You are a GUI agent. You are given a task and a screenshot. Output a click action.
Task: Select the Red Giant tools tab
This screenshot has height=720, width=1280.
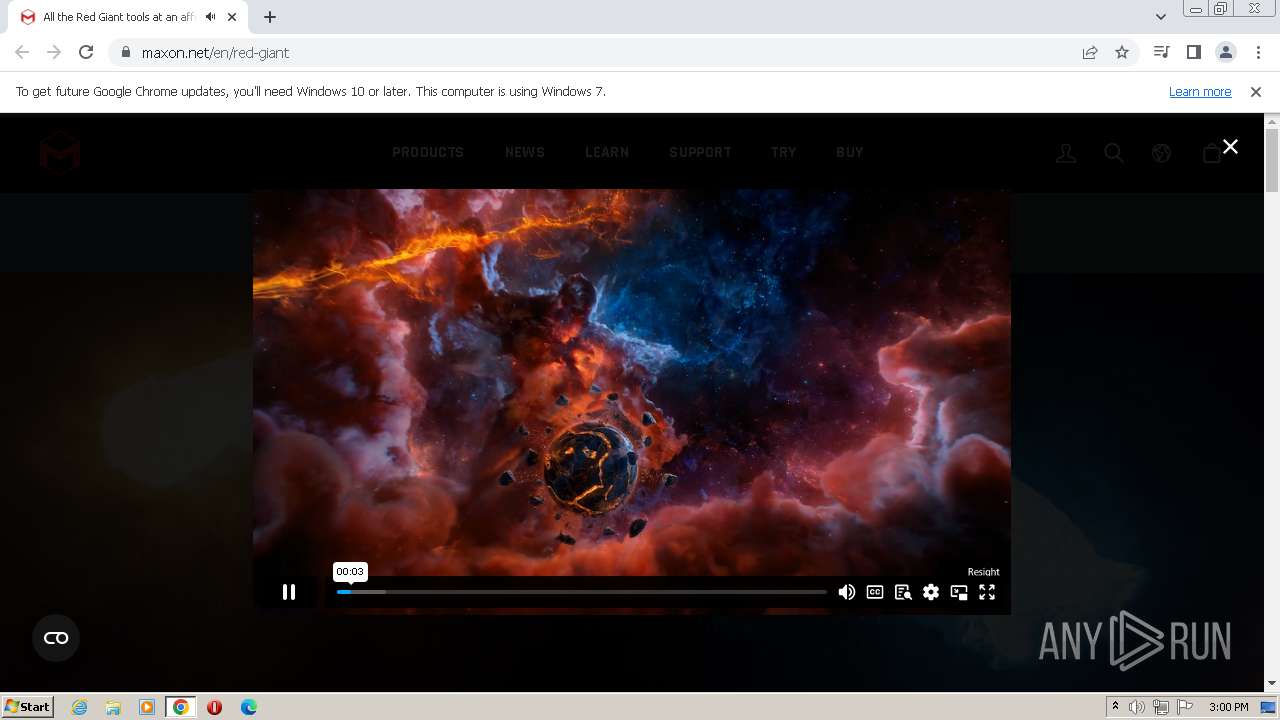[117, 17]
